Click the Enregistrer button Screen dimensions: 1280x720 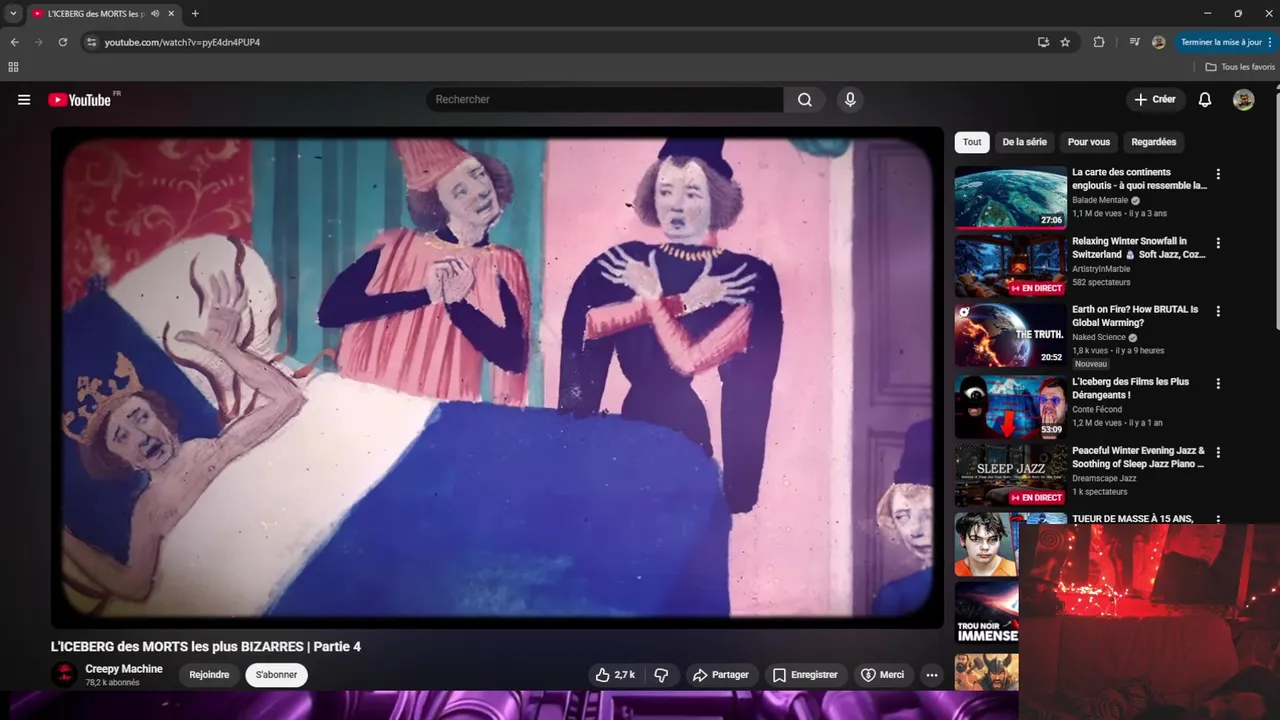(805, 675)
